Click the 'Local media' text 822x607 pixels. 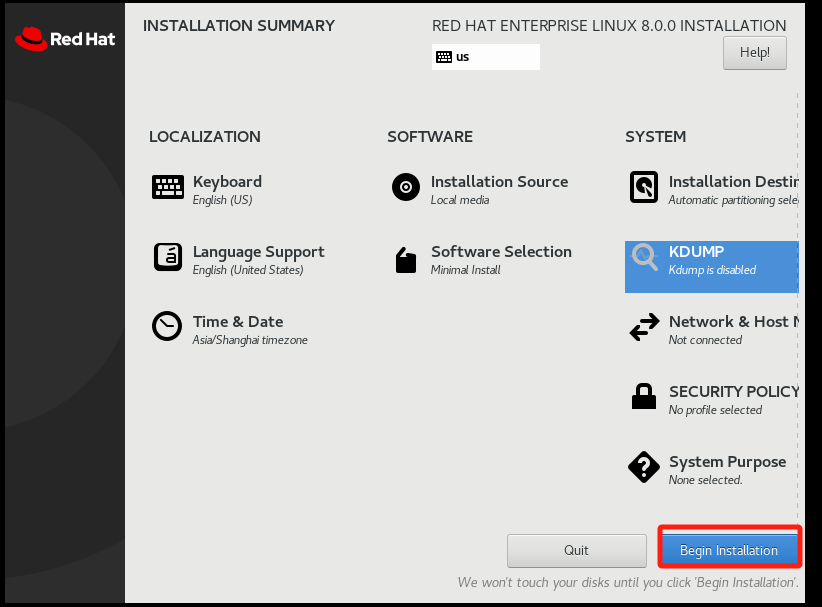[x=460, y=200]
